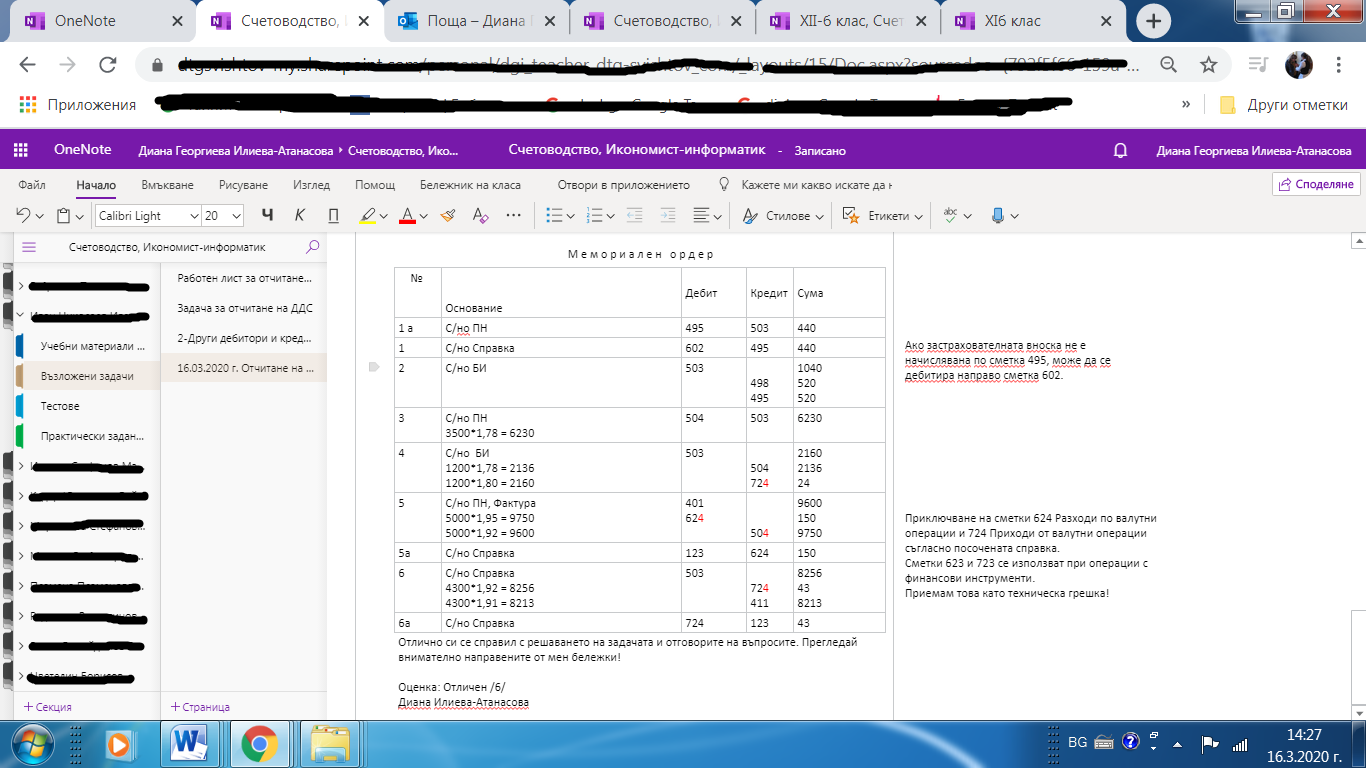
Task: Click the clipboard paste icon
Action: pos(63,215)
